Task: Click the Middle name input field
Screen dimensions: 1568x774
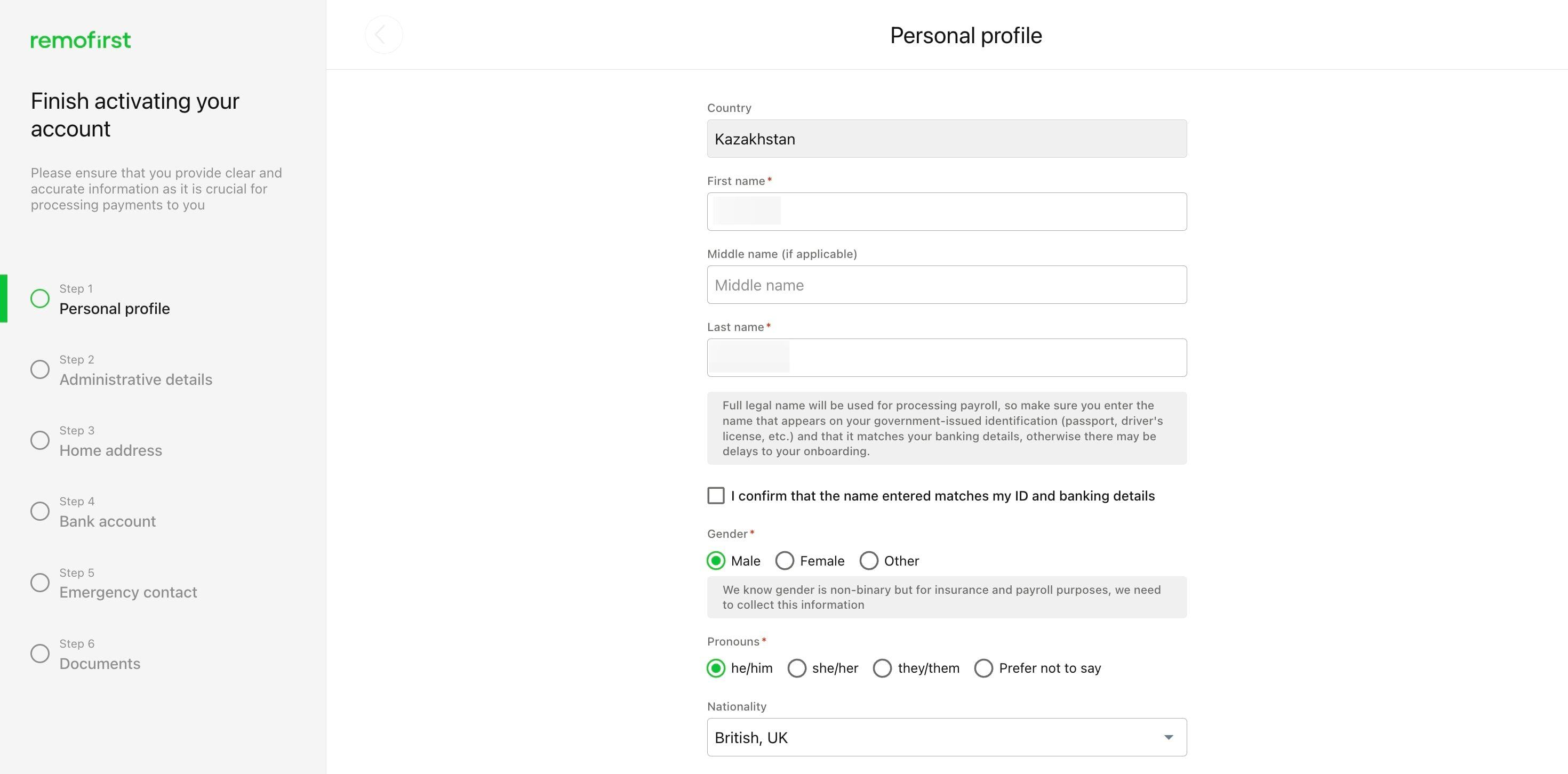Action: pos(947,285)
